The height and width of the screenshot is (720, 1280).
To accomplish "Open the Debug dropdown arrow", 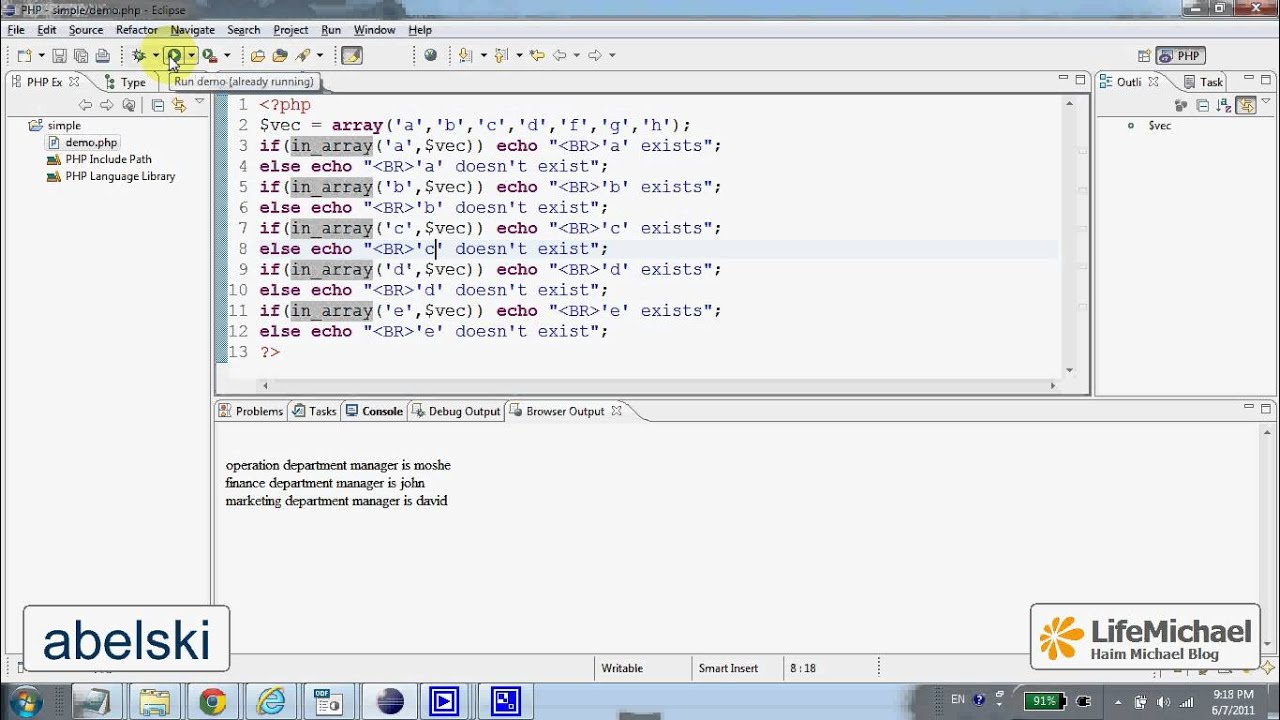I will click(155, 56).
